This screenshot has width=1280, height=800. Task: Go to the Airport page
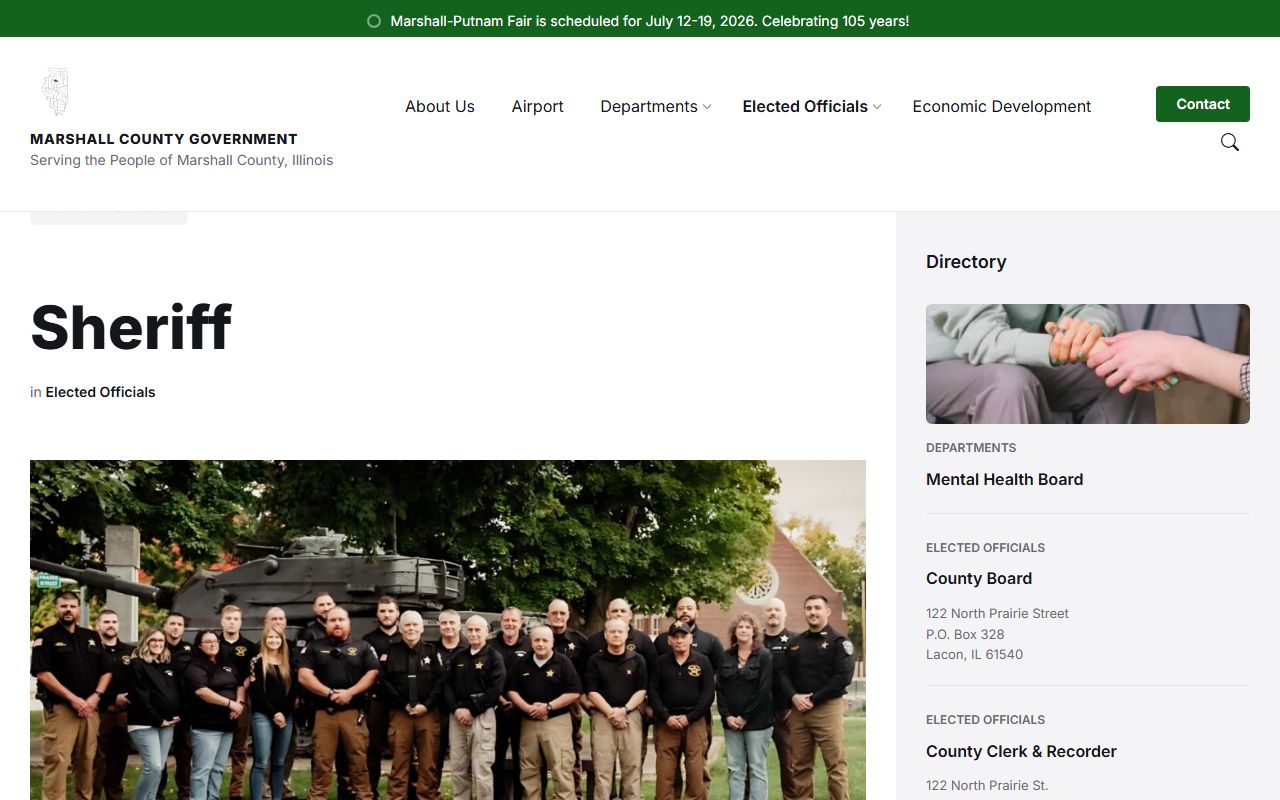538,106
